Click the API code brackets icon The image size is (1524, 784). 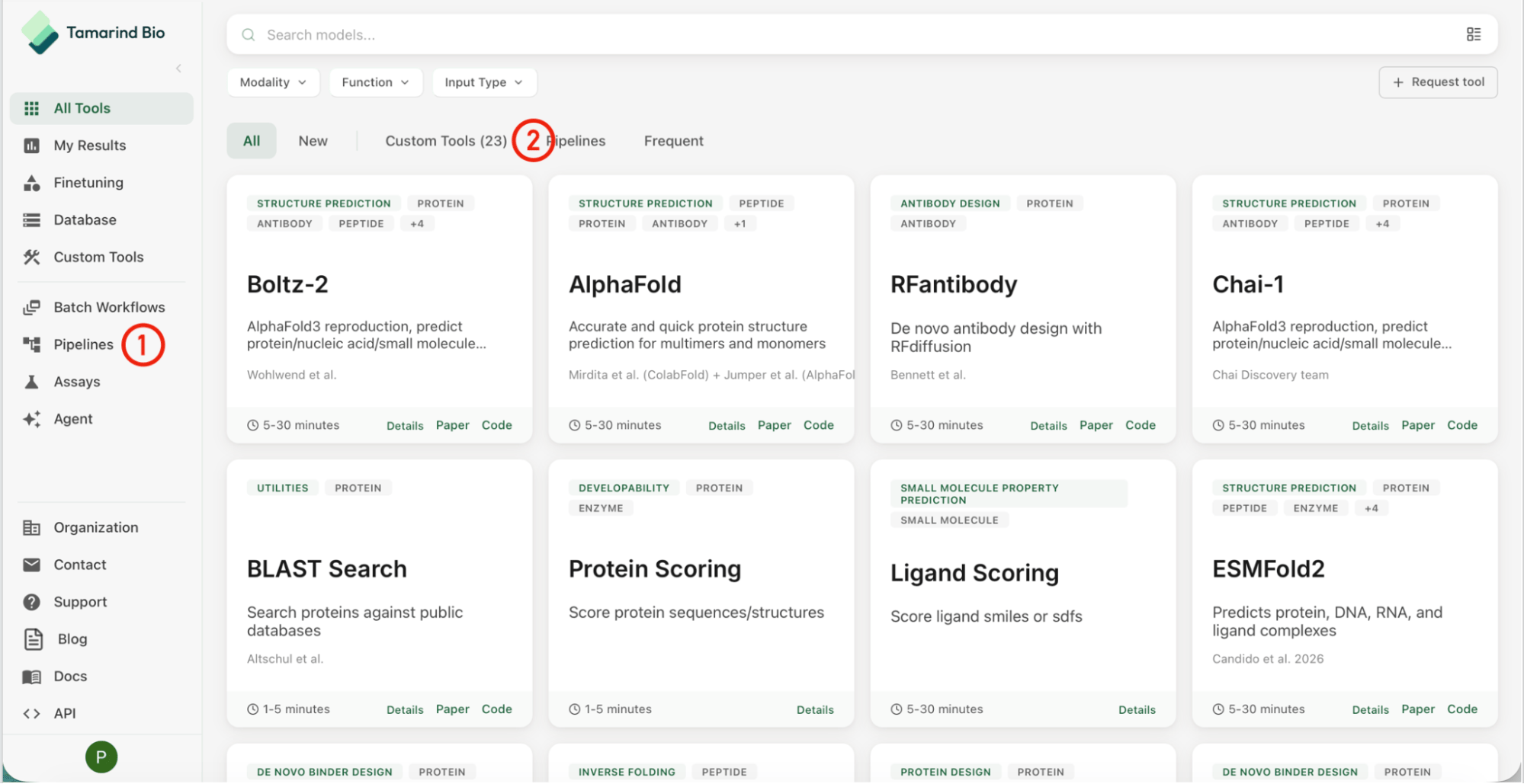point(31,714)
